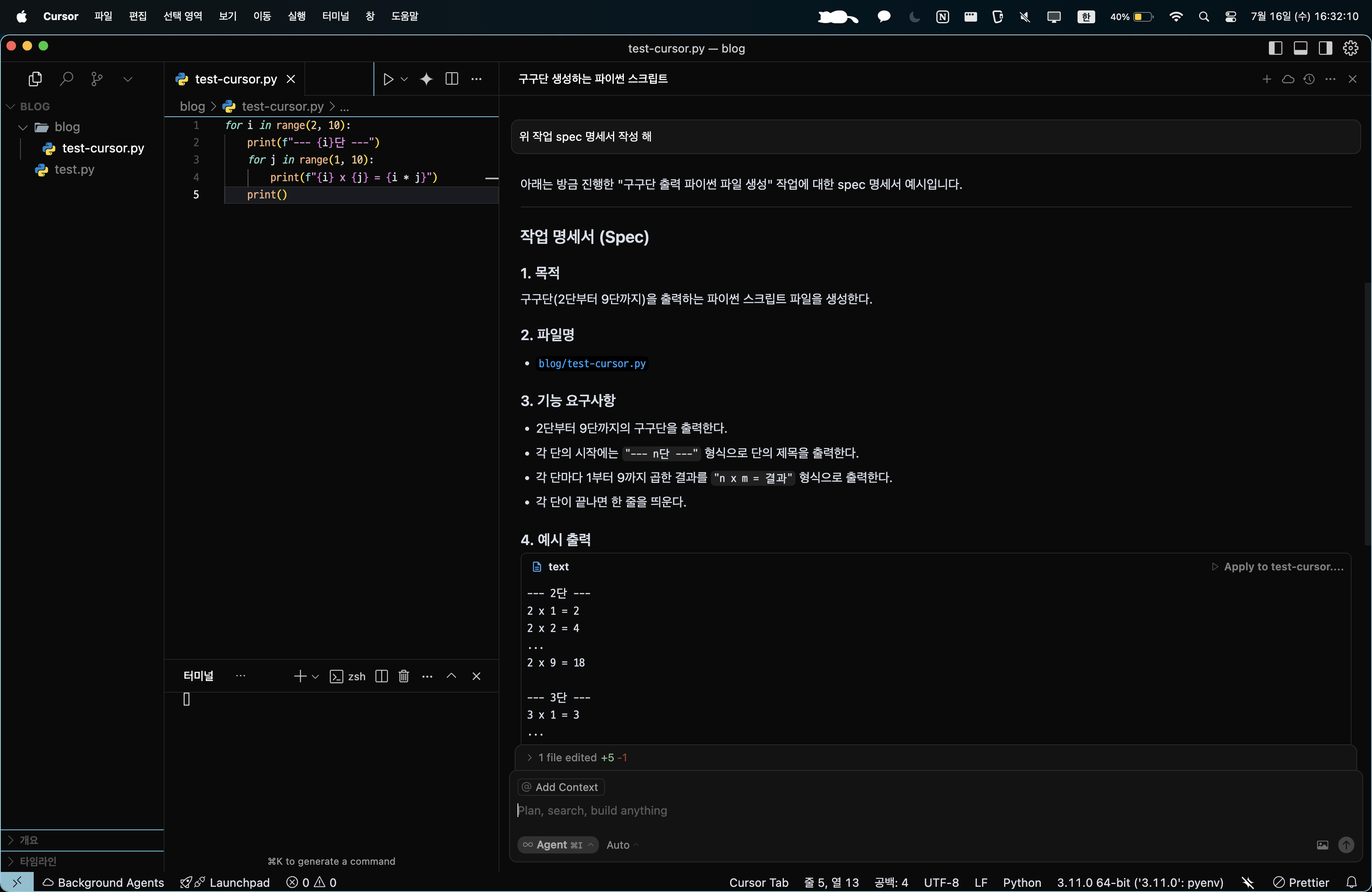
Task: Select the test-cursor.py editor tab
Action: tap(235, 79)
